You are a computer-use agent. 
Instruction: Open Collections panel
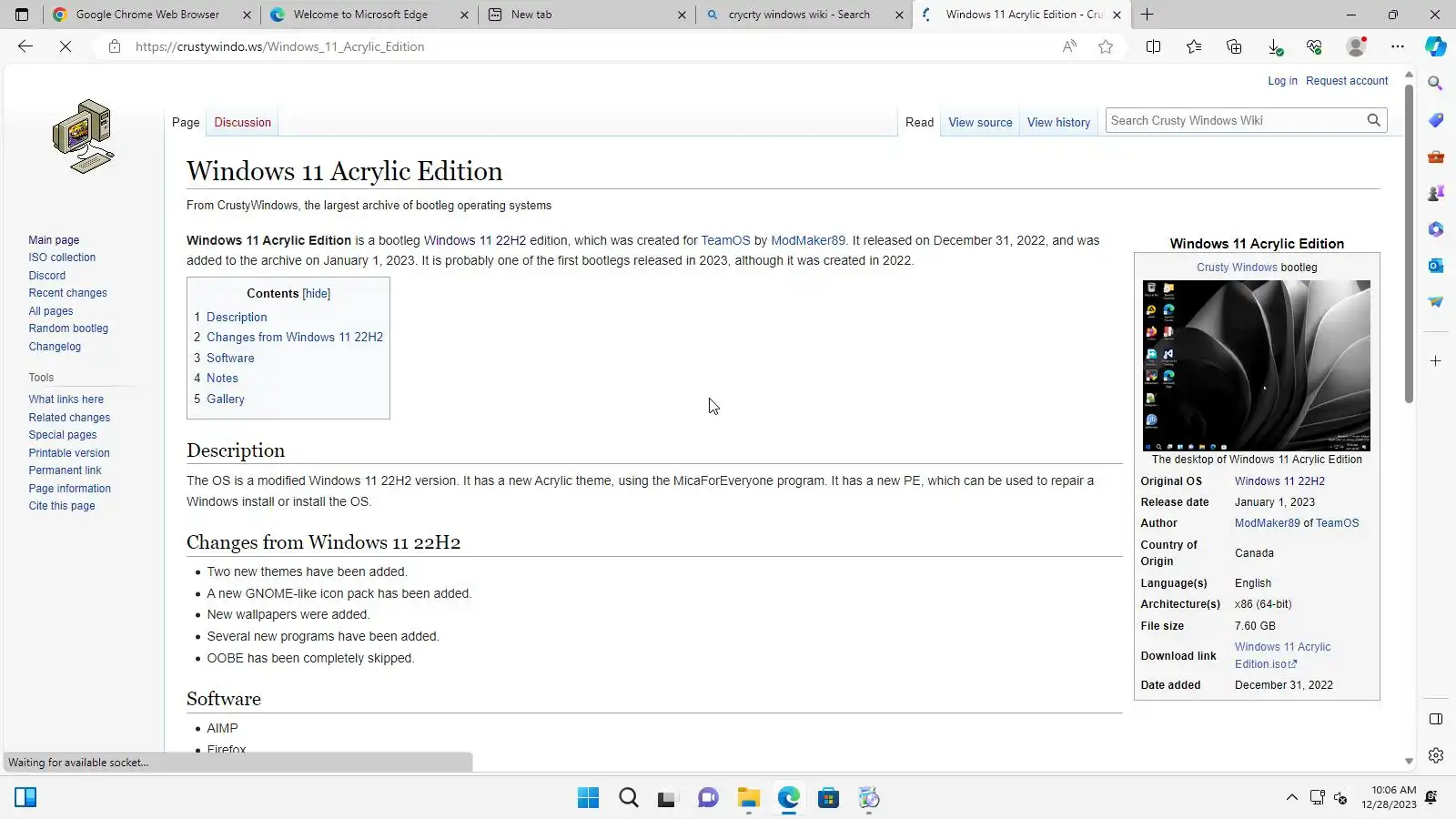[1234, 46]
